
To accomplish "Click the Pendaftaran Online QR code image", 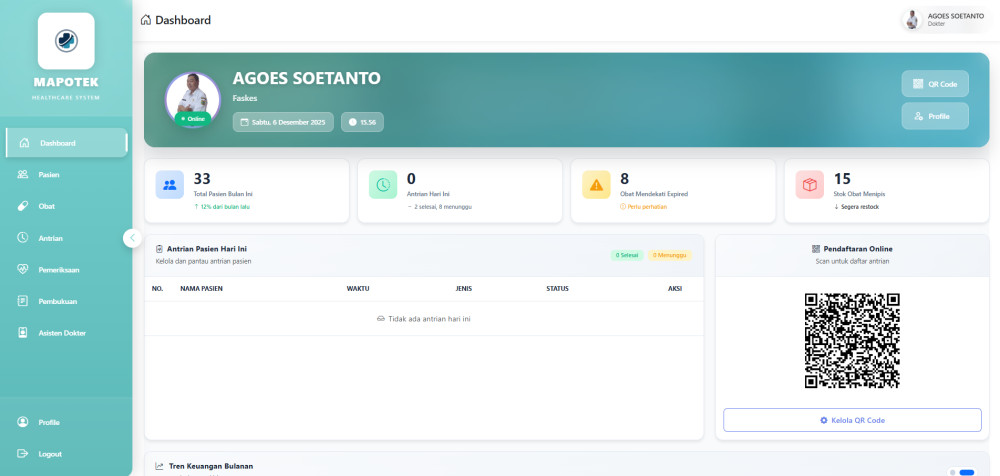I will coord(852,340).
